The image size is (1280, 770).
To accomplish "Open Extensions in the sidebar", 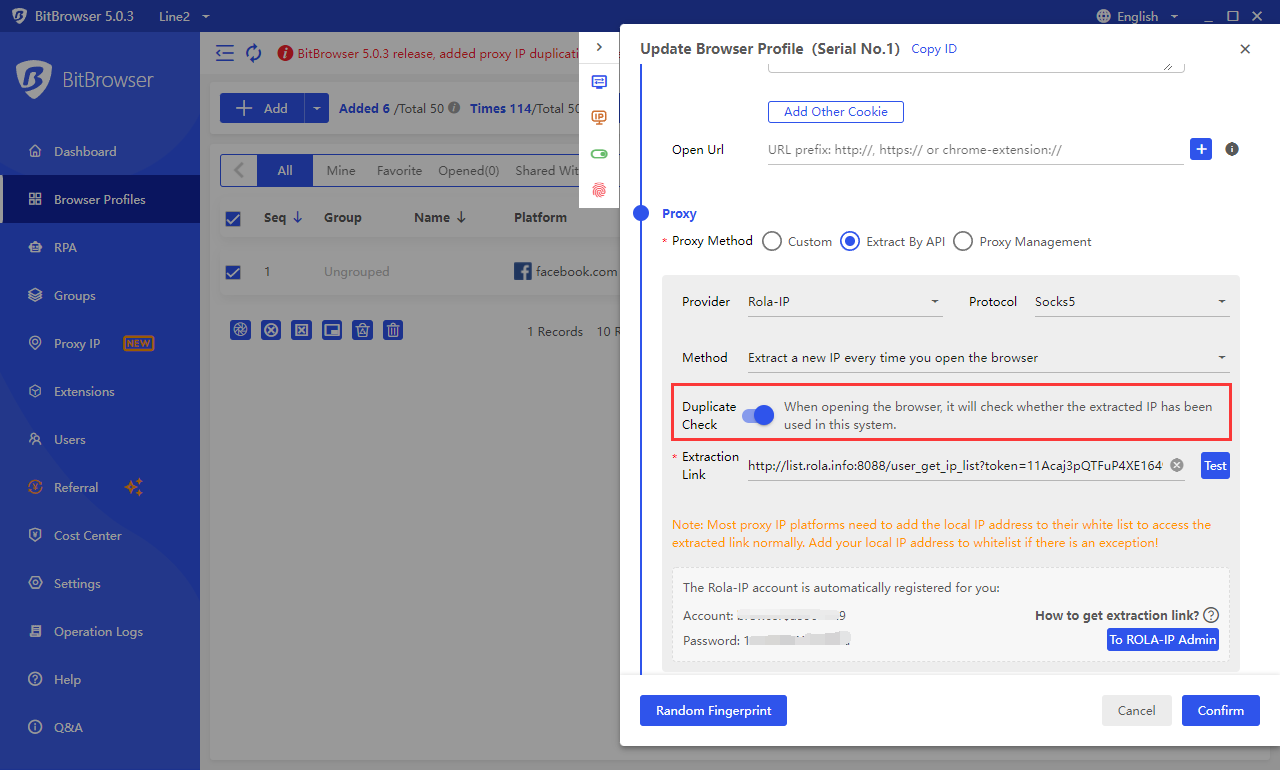I will (100, 392).
